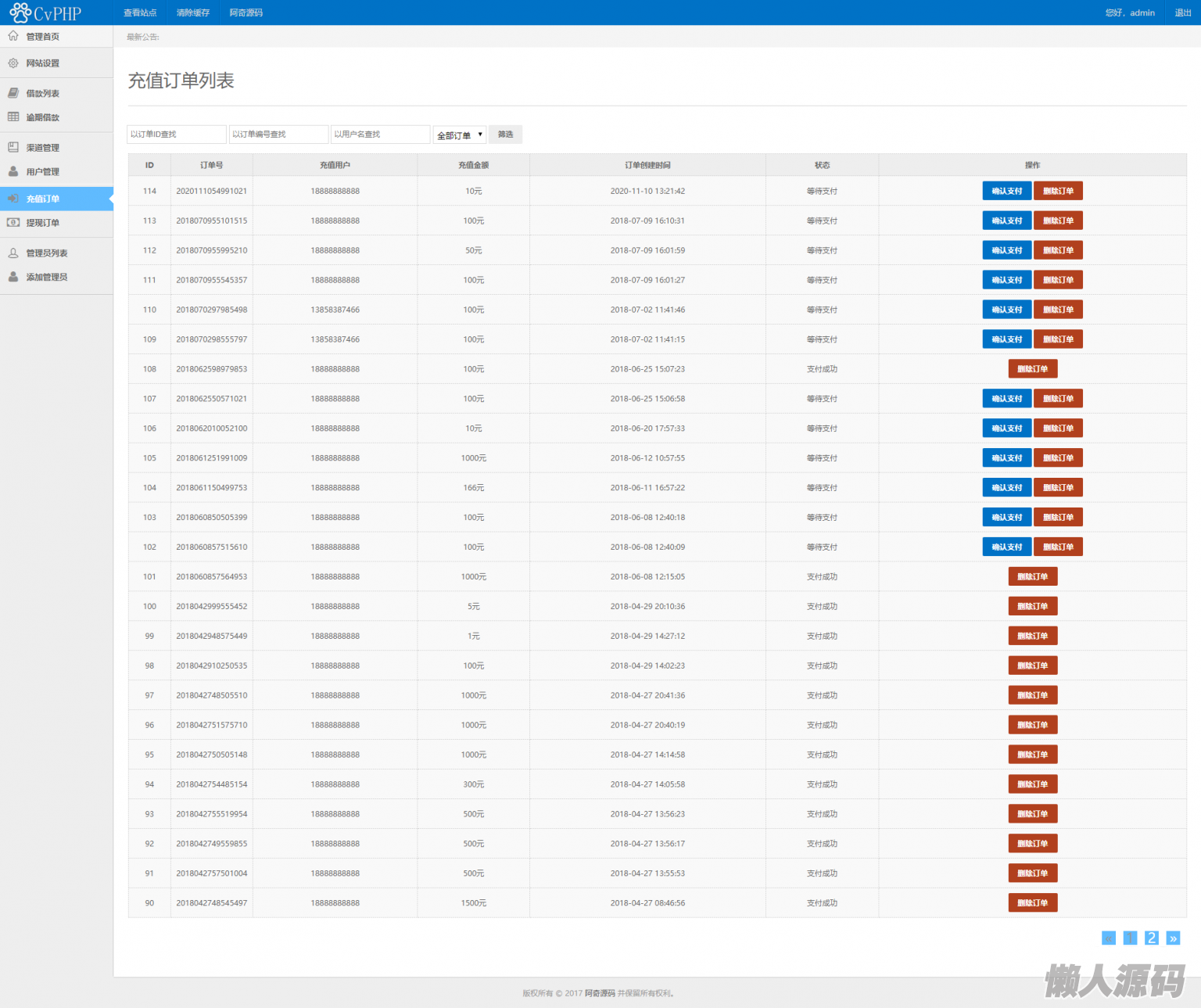Select 清除缓存 in the top menu
This screenshot has height=1008, width=1201.
[193, 13]
